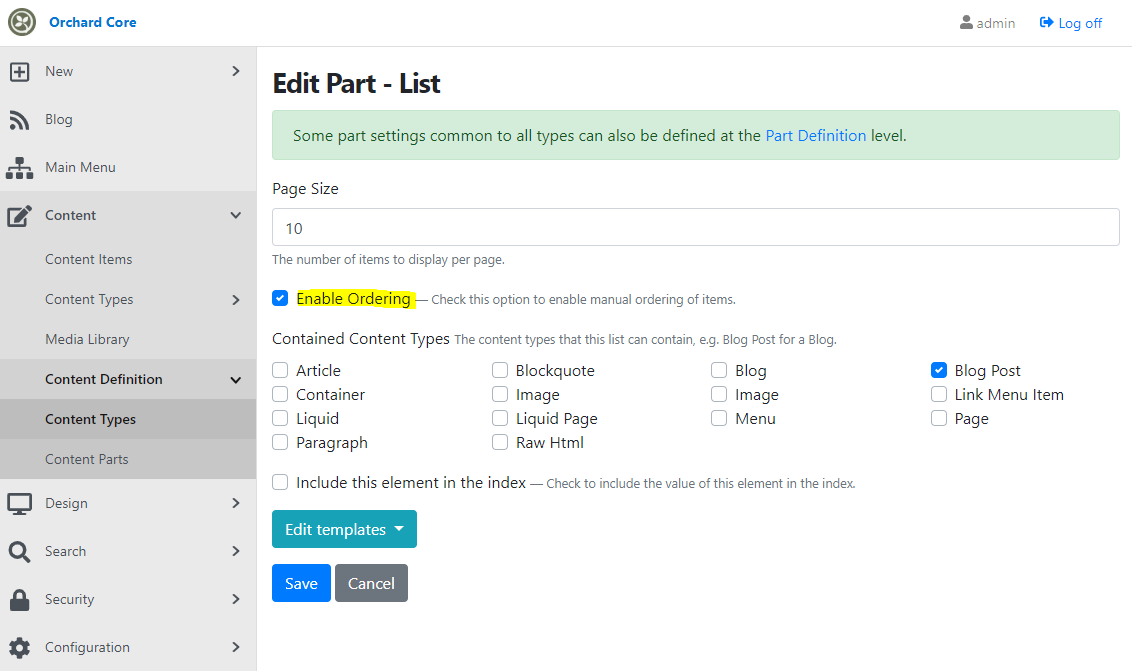The image size is (1132, 671).
Task: Click the Search magnifier icon
Action: (19, 552)
